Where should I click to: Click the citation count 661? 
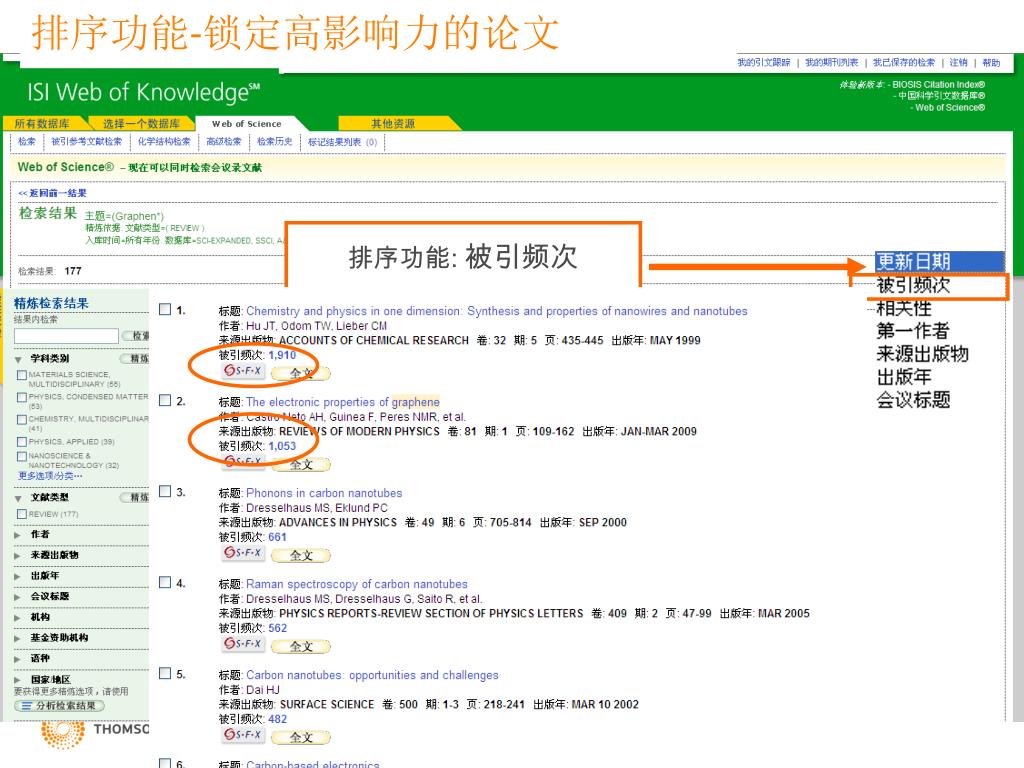[277, 537]
